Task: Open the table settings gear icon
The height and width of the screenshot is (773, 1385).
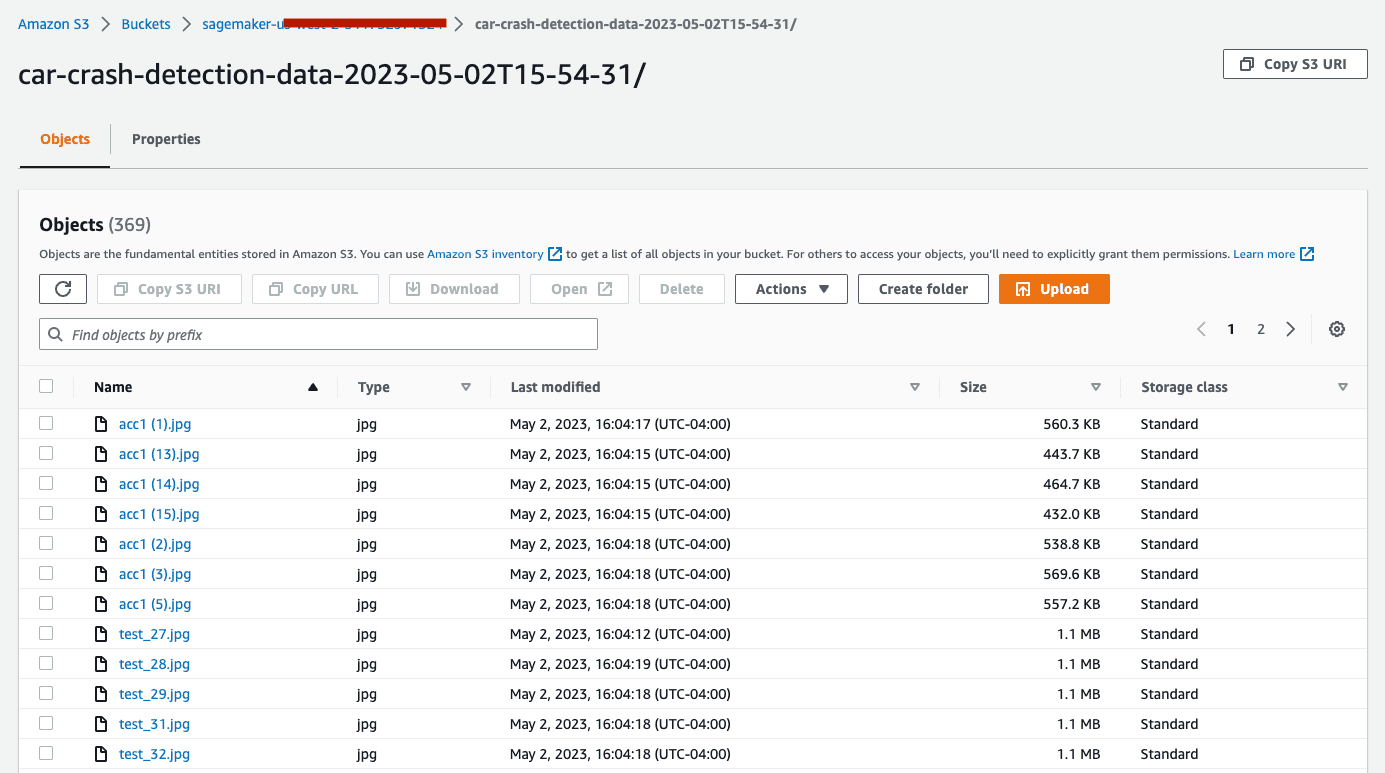Action: click(x=1337, y=329)
